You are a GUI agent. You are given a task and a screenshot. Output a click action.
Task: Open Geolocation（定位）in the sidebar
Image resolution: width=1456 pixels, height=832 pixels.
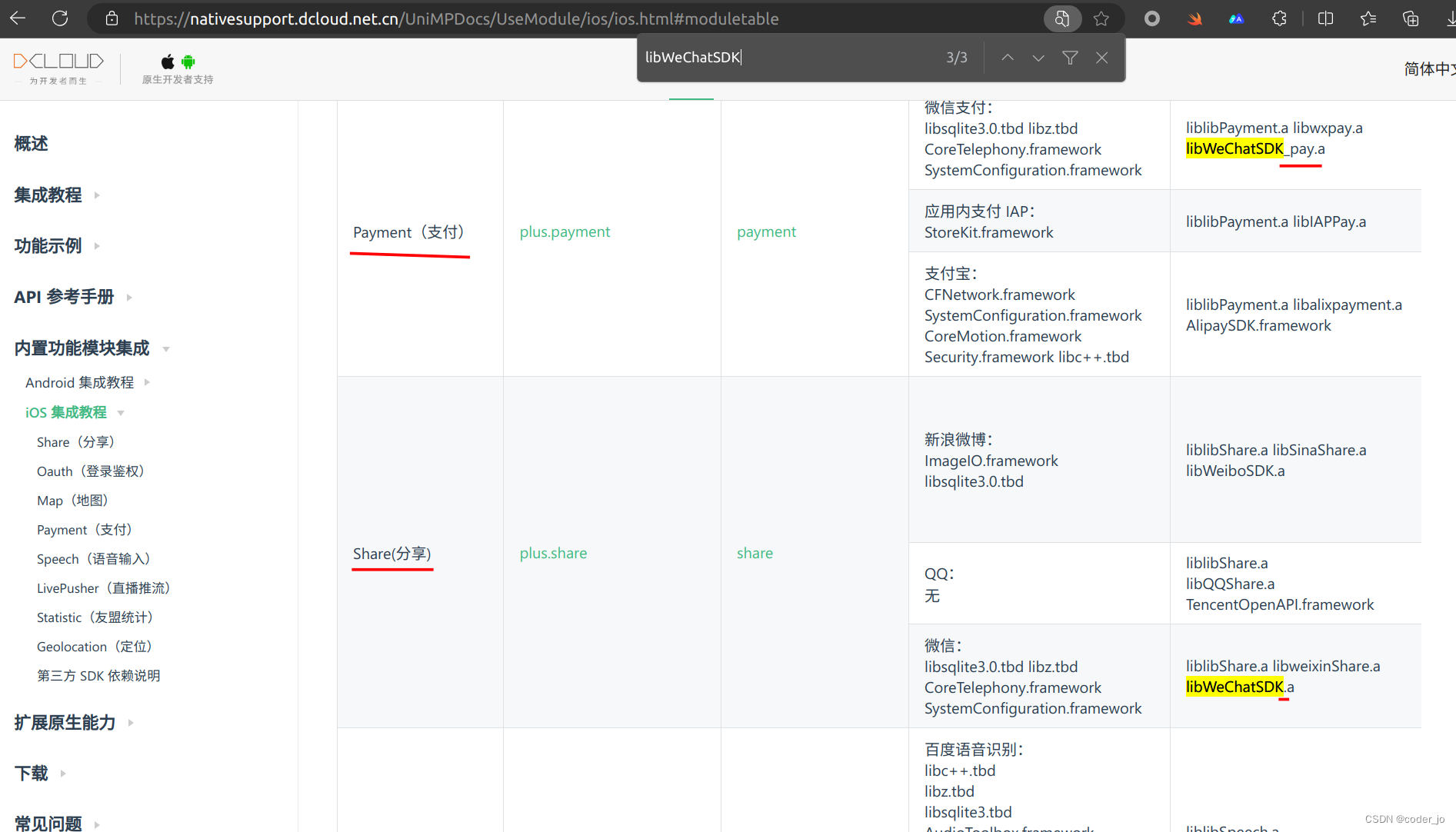[94, 647]
